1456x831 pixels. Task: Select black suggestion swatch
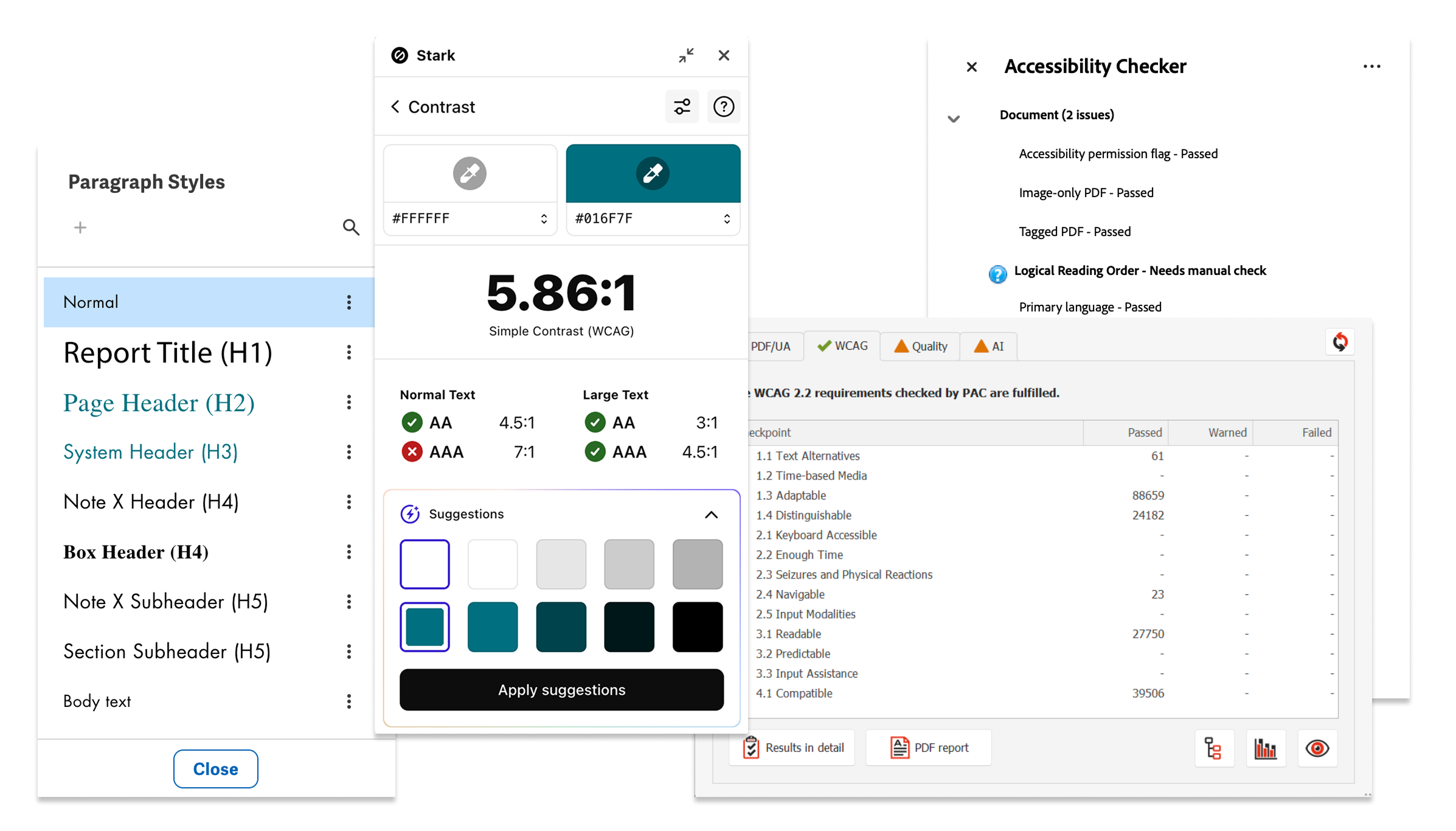[698, 627]
